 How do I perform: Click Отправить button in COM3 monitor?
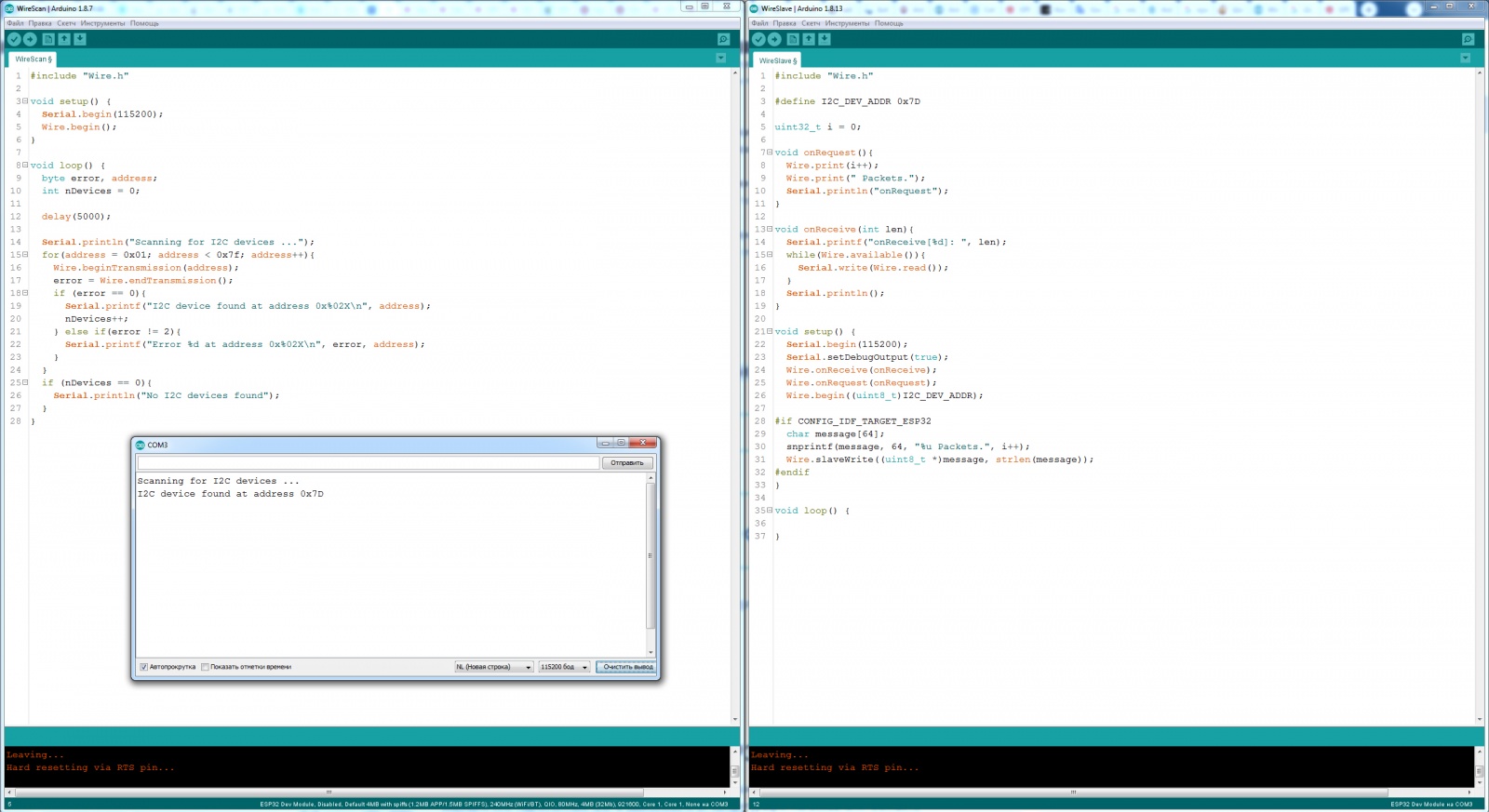click(627, 463)
